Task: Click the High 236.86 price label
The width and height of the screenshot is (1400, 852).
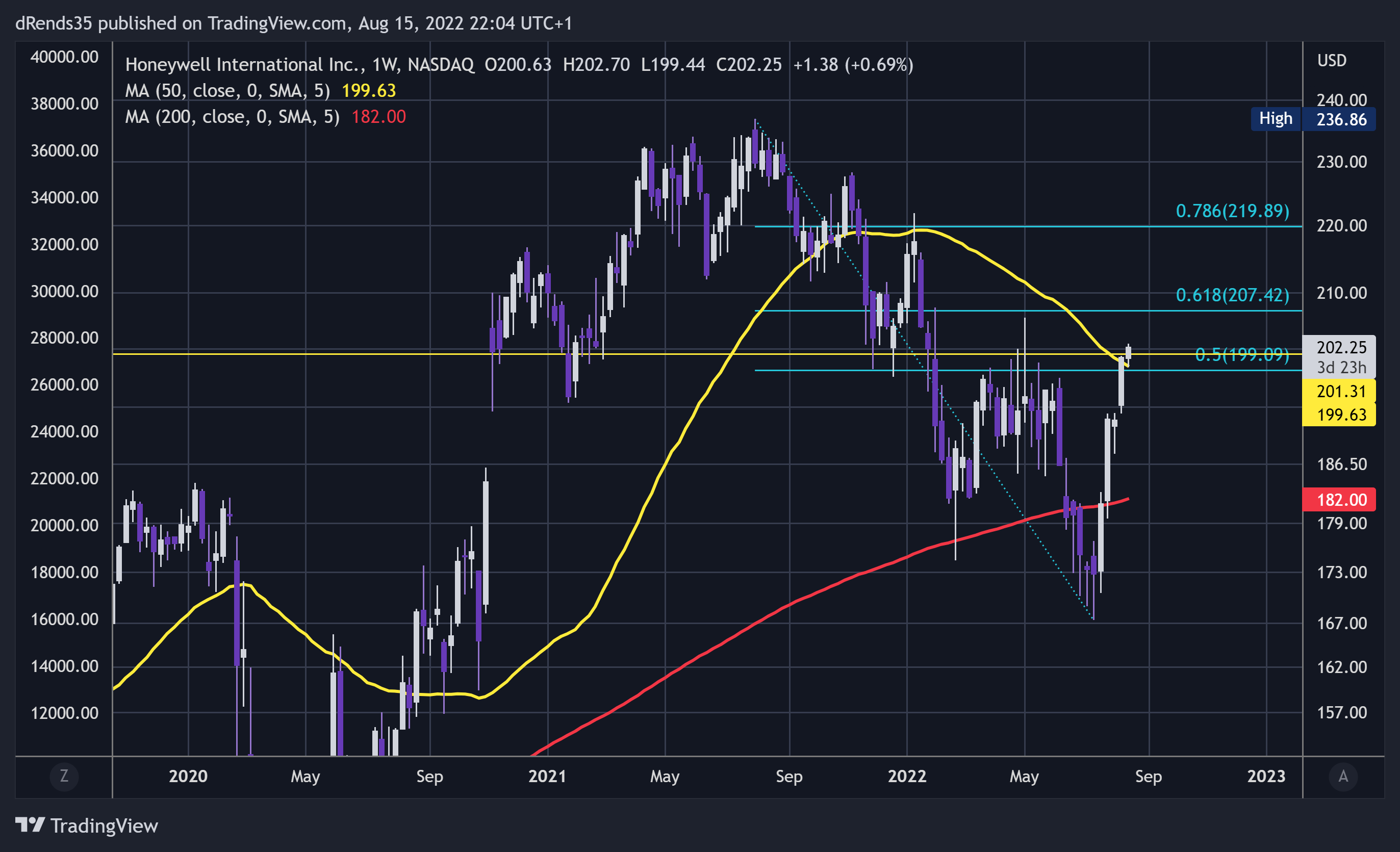Action: tap(1313, 119)
